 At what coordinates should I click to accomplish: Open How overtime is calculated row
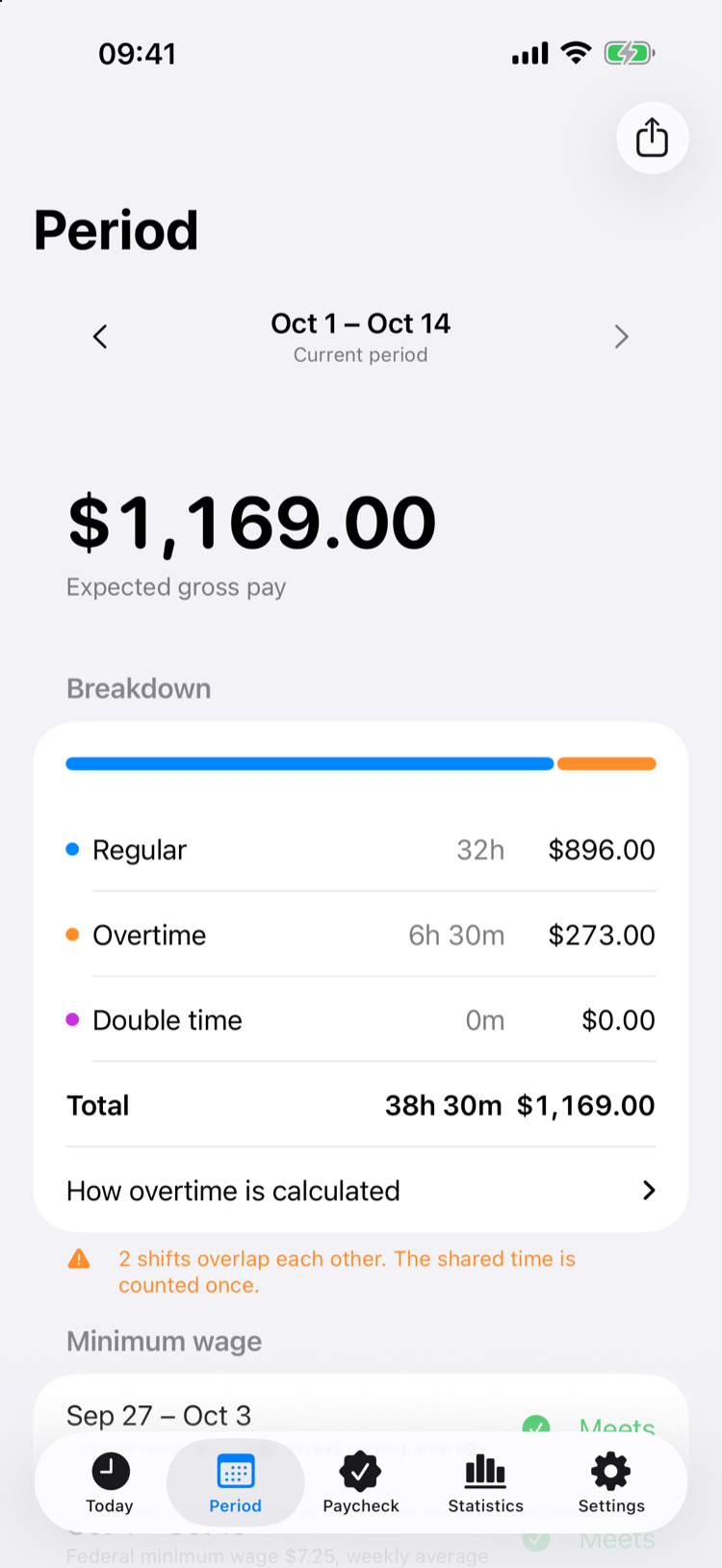(x=361, y=1191)
